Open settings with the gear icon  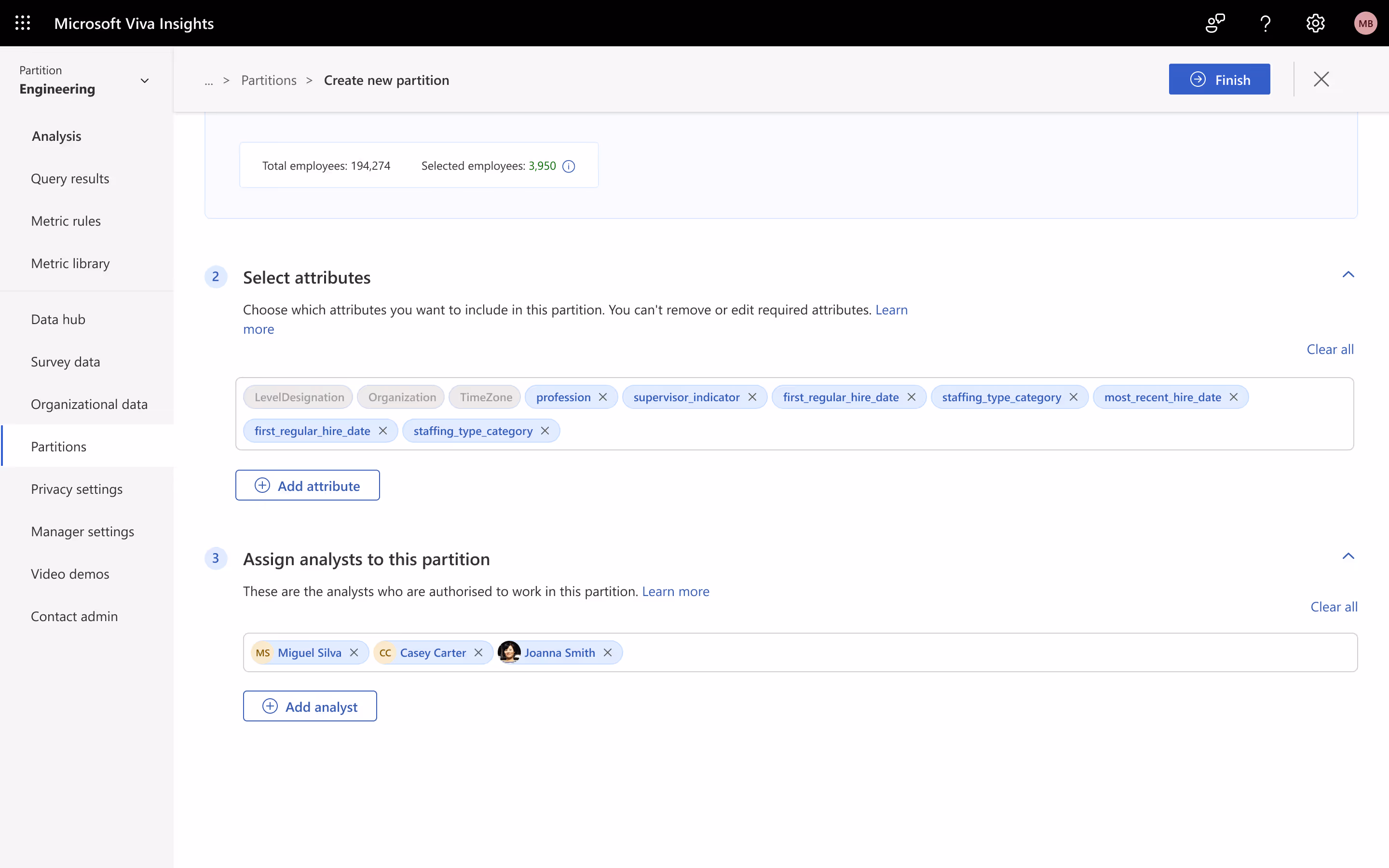(1315, 23)
